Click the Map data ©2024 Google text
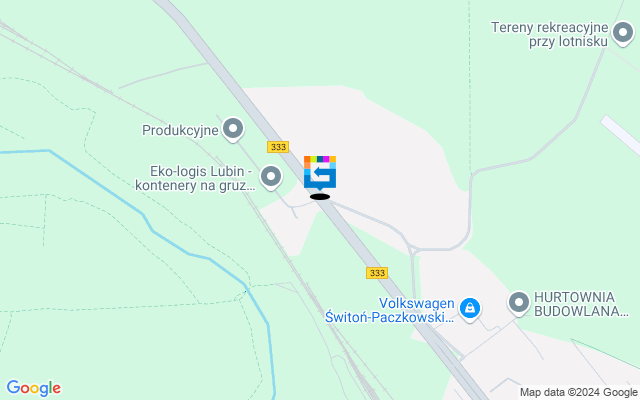Screen dimensions: 640x400 (578, 393)
